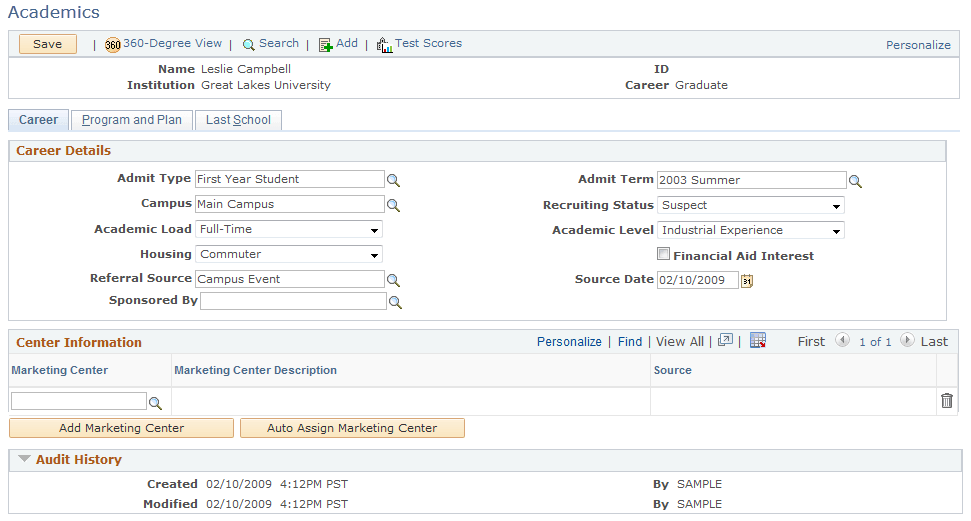The image size is (971, 521).
Task: Switch to the Last School tab
Action: click(238, 120)
